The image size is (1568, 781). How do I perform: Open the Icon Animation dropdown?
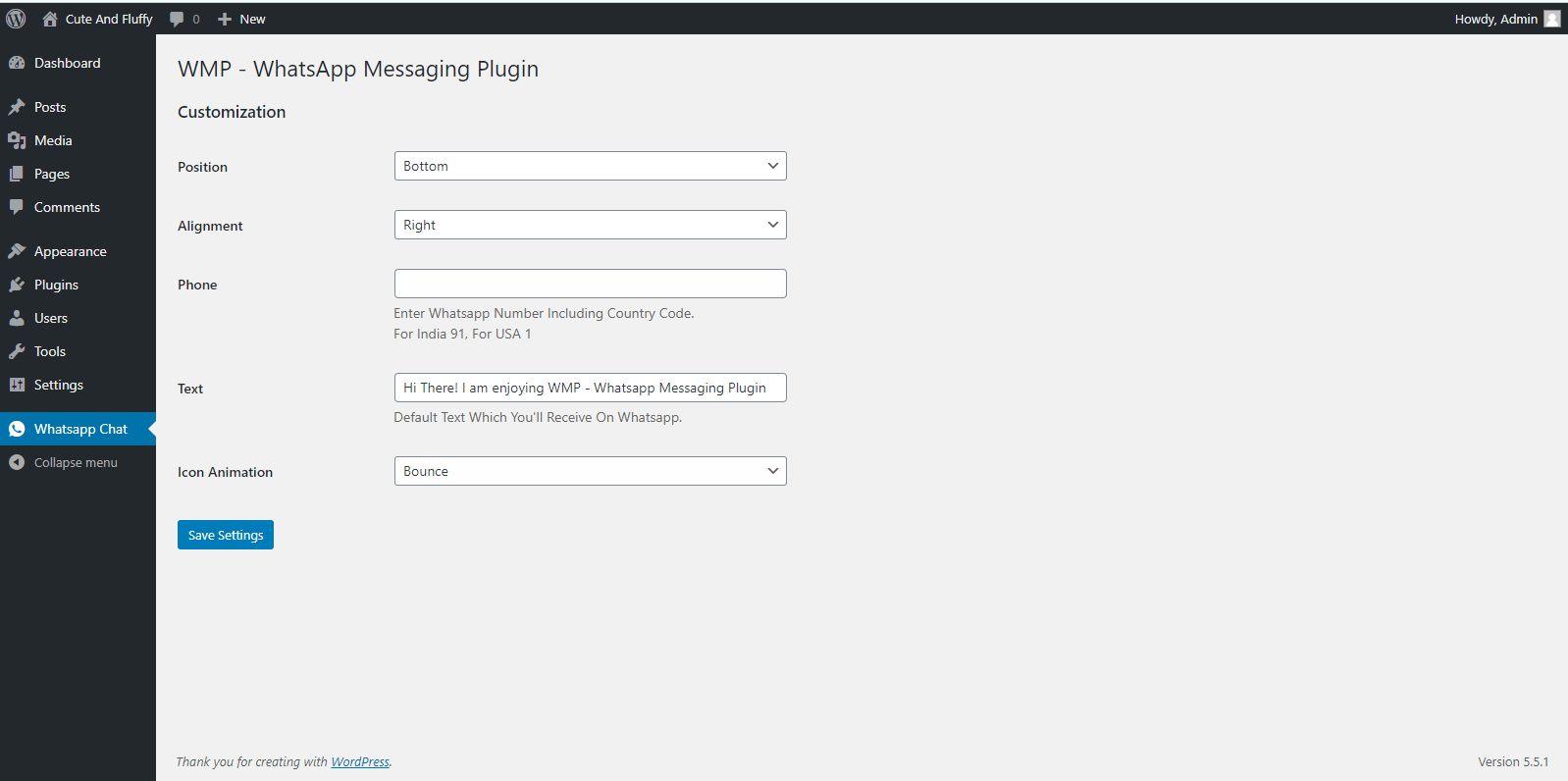point(590,471)
